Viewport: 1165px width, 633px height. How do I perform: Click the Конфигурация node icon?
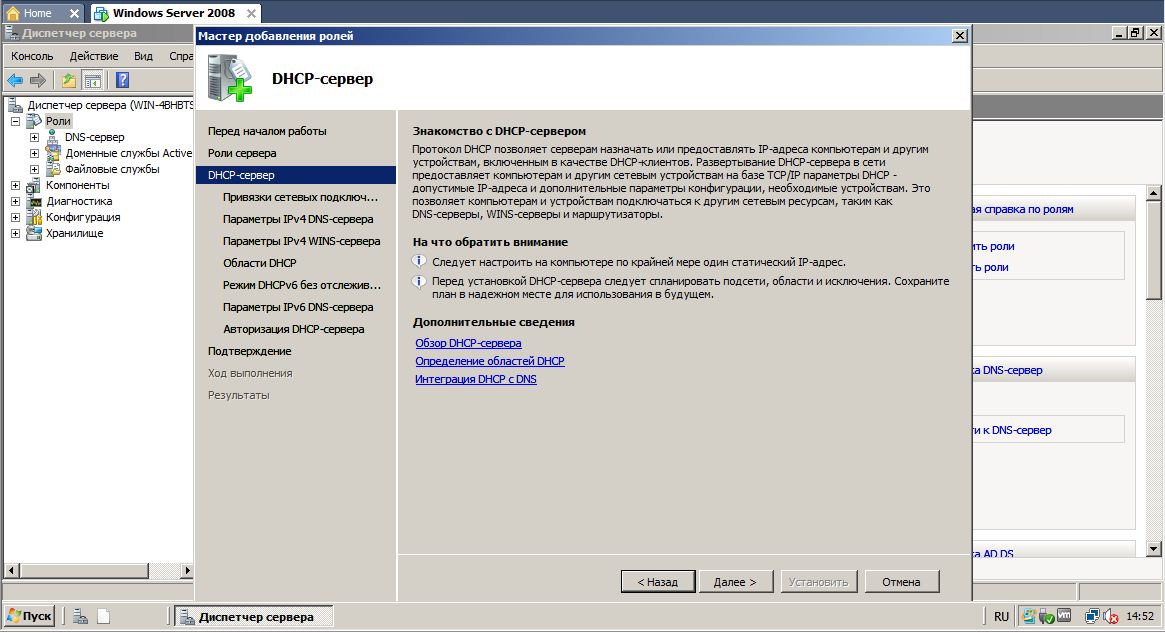[x=34, y=217]
